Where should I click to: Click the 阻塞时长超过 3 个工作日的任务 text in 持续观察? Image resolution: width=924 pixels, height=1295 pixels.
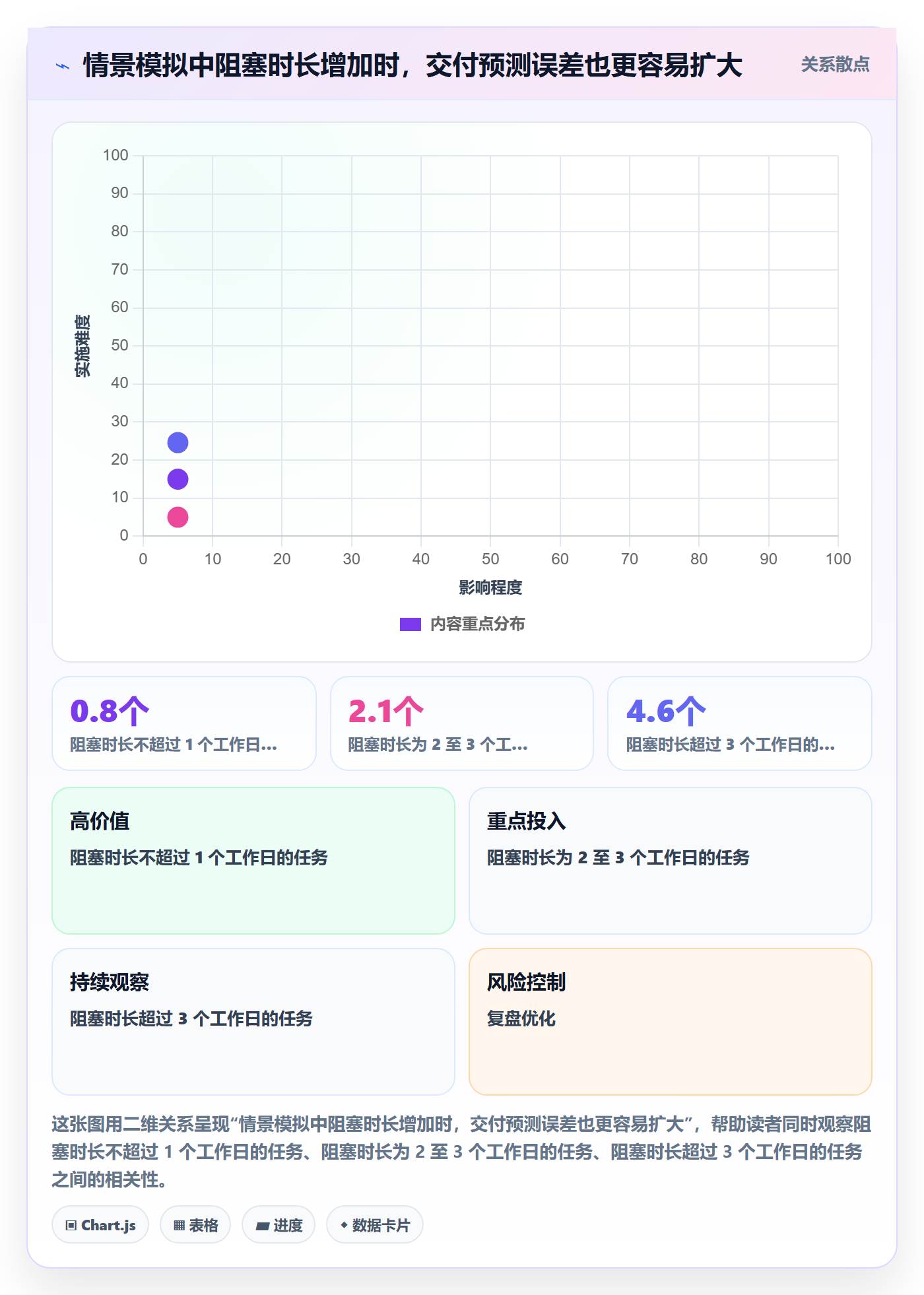[191, 1018]
